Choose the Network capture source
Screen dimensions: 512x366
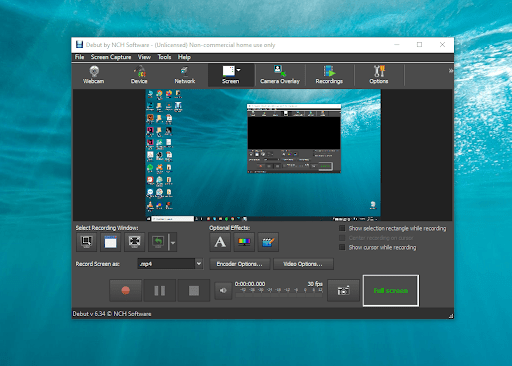pos(184,75)
